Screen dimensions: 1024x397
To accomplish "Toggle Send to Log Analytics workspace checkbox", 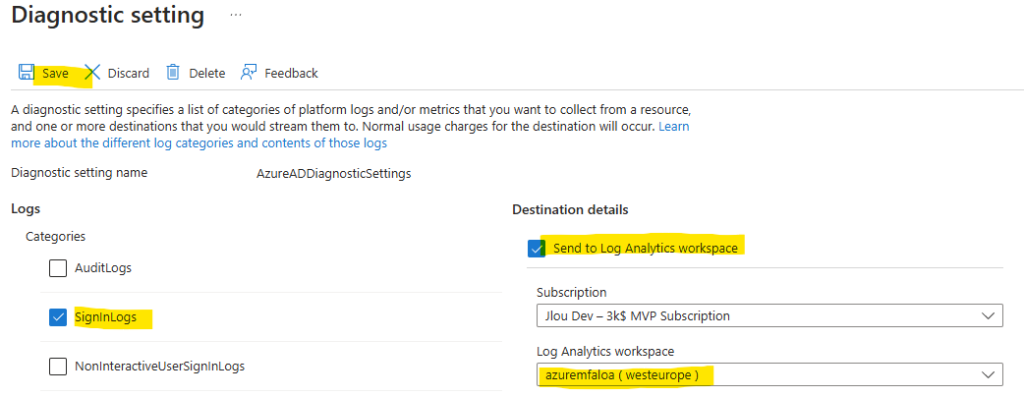I will point(537,248).
